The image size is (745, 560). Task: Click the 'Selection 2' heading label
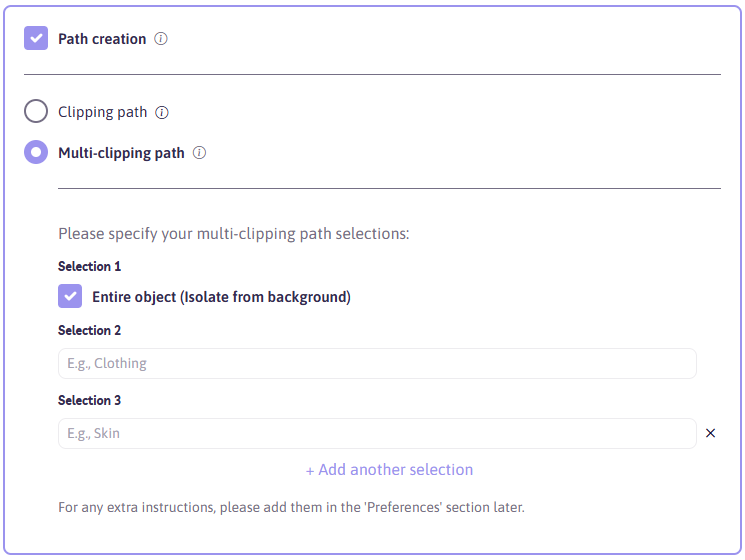[x=89, y=330]
